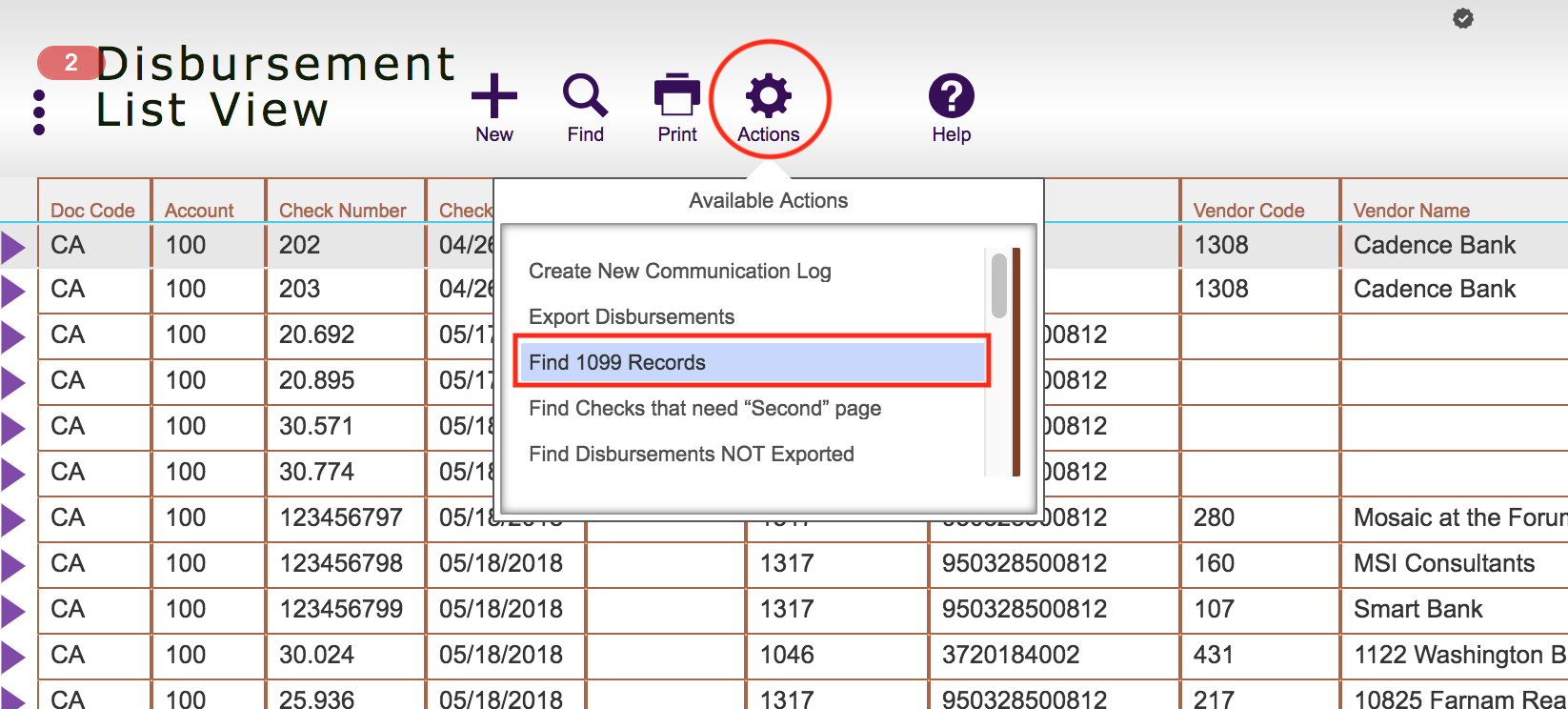Sort by Doc Code column header
The image size is (1568, 709).
coord(92,211)
